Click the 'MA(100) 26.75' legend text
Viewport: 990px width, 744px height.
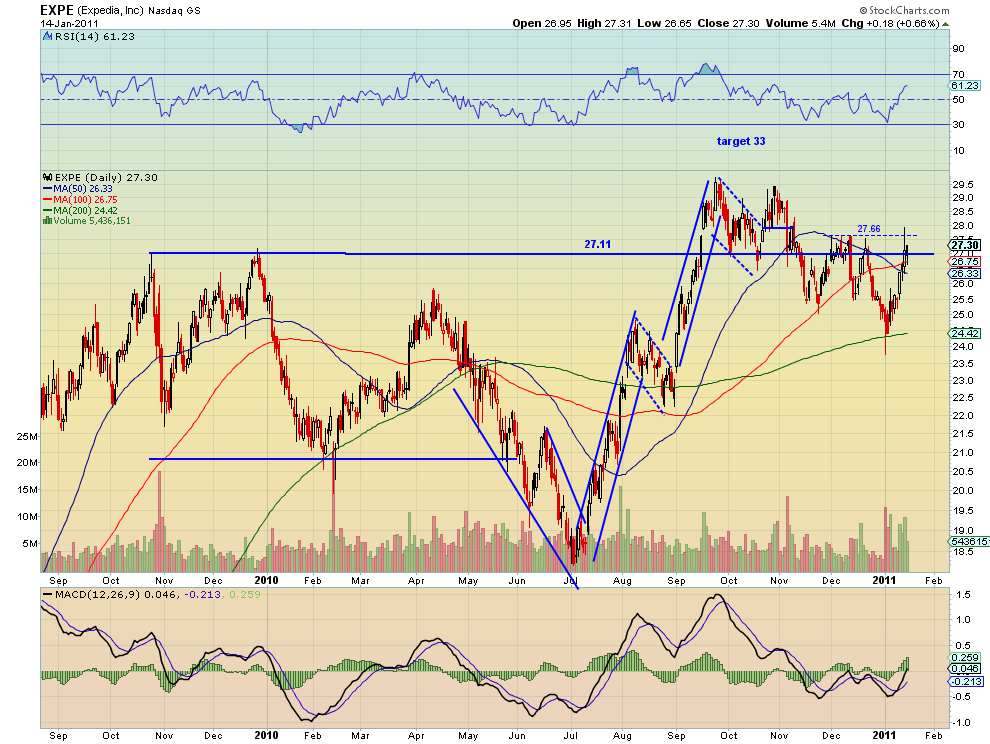pos(85,200)
